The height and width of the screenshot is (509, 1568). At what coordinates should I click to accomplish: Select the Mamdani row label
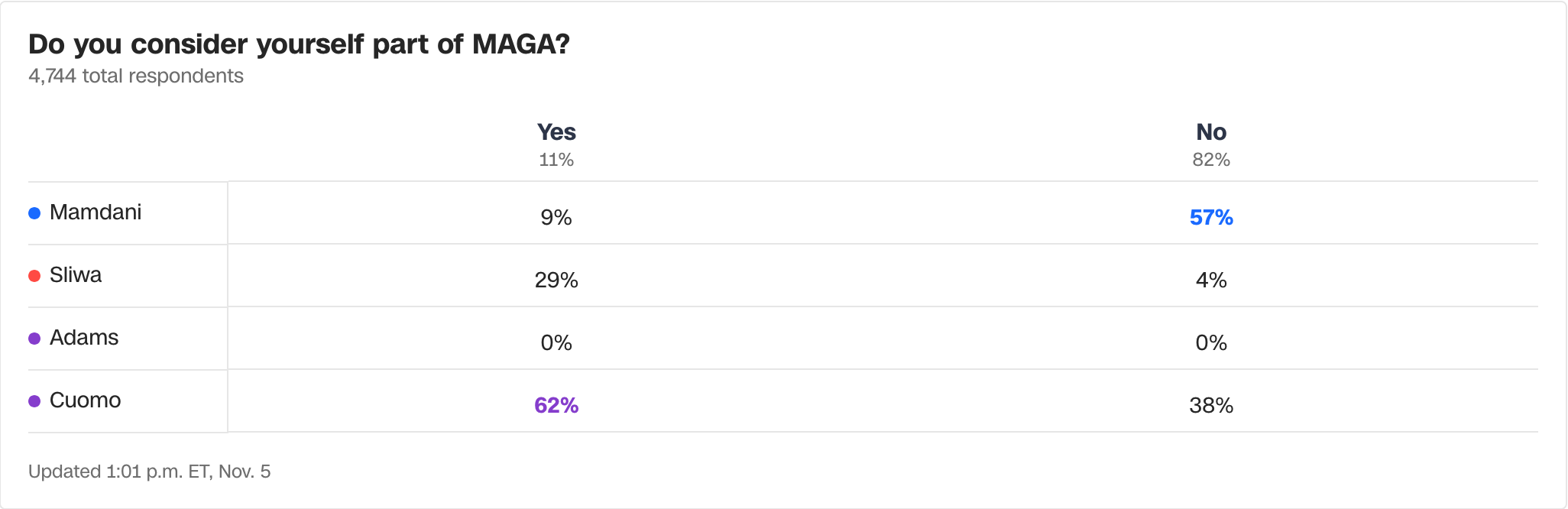click(96, 212)
